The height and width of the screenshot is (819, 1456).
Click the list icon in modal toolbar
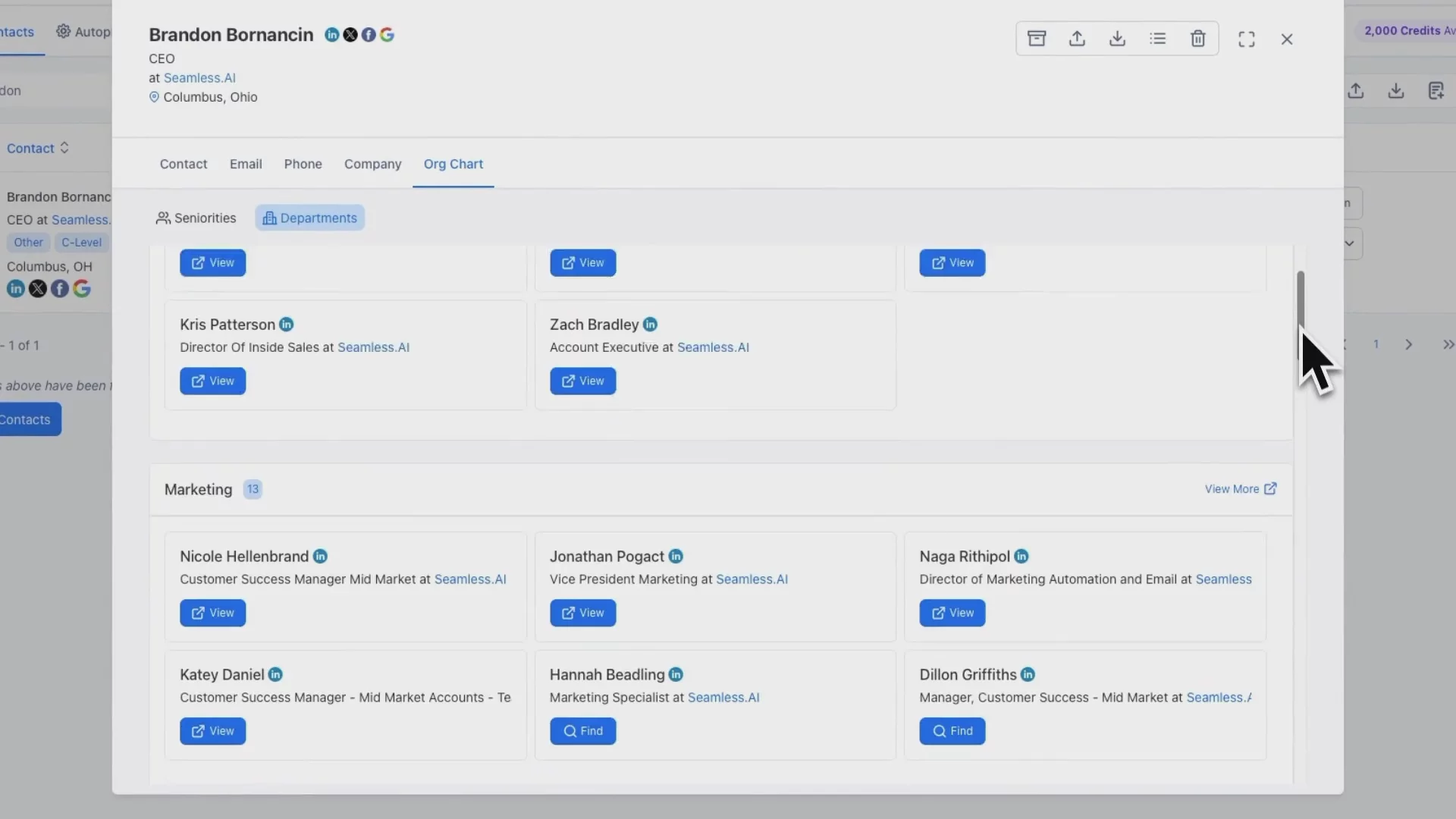pyautogui.click(x=1157, y=39)
